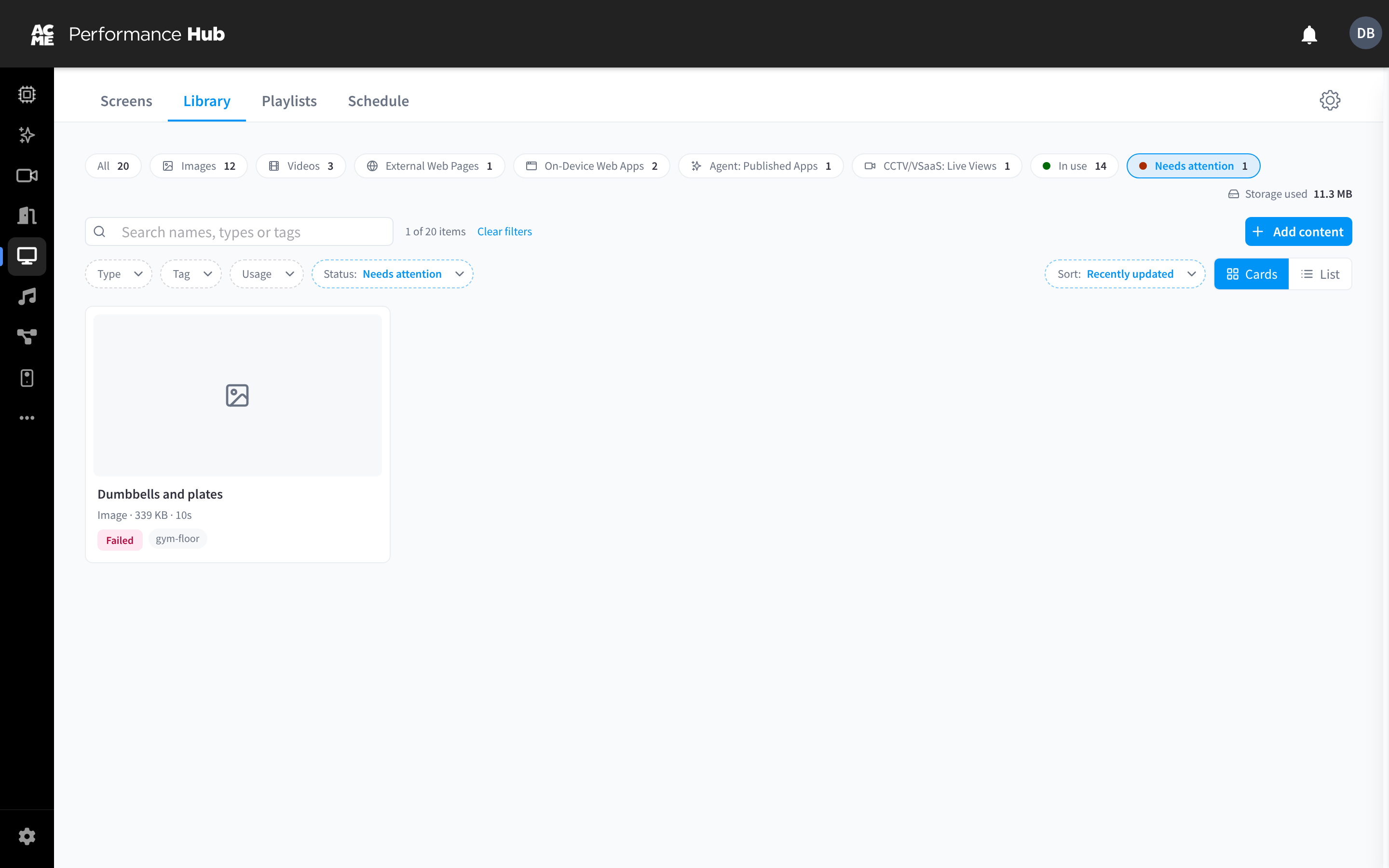Viewport: 1389px width, 868px height.
Task: Expand the Usage filter dropdown
Action: 266,274
